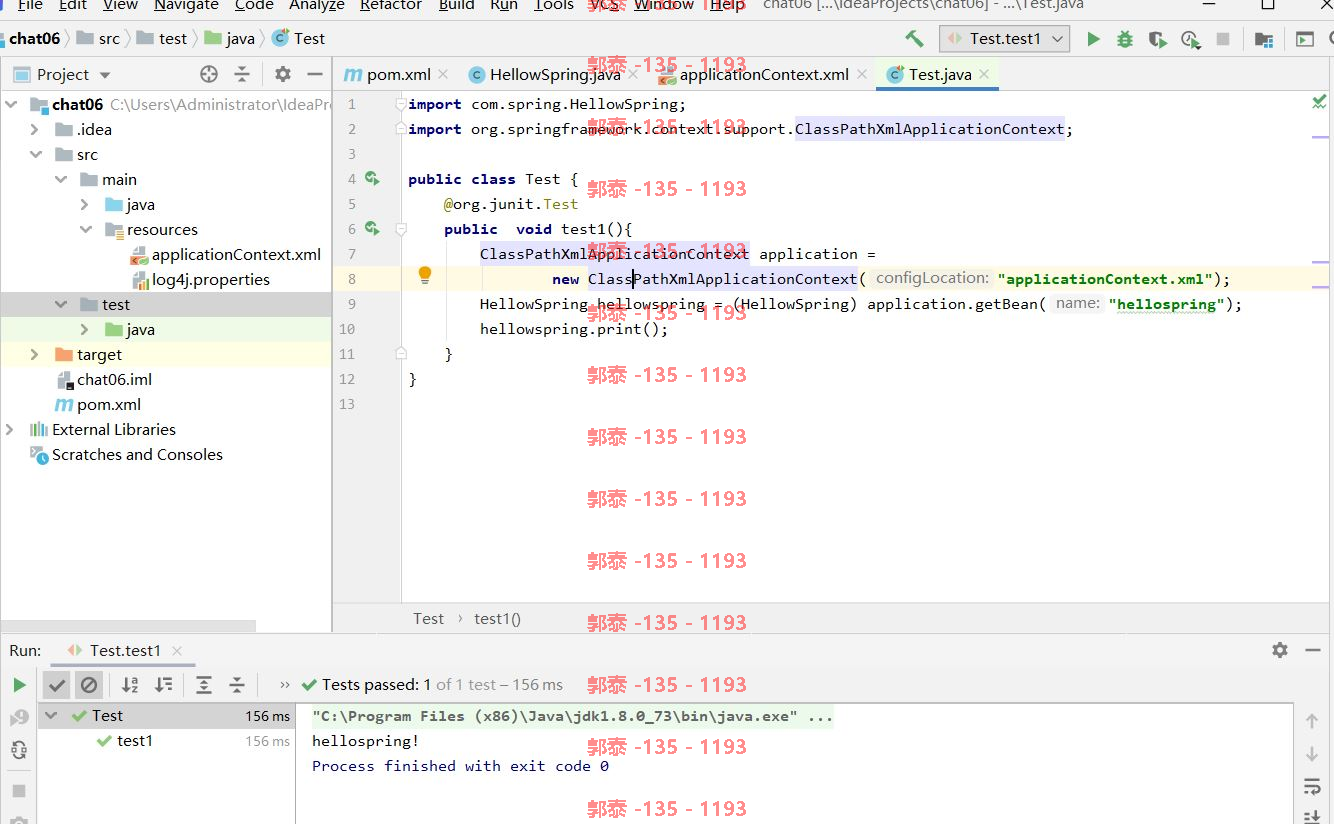
Task: Collapse the Test node in results
Action: 52,716
